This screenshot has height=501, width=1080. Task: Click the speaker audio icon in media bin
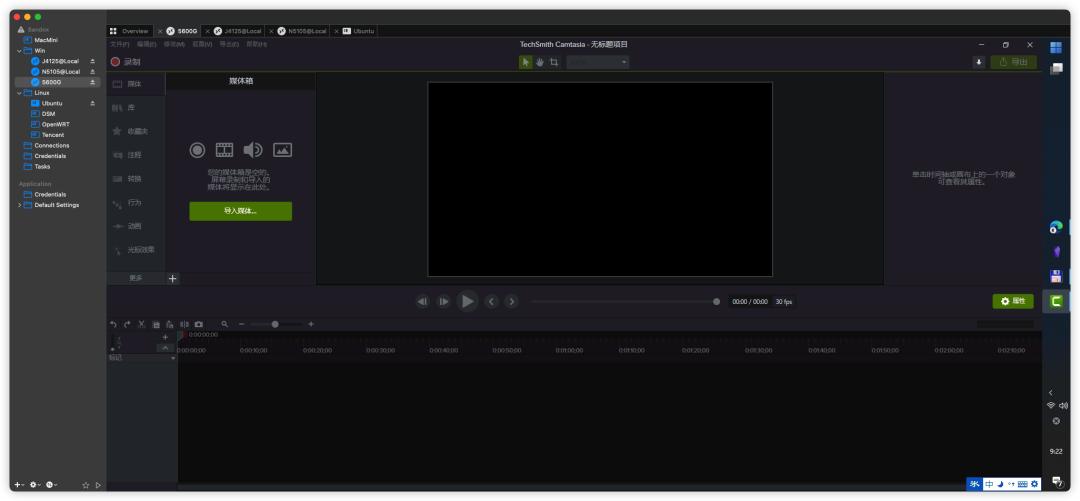pyautogui.click(x=253, y=150)
